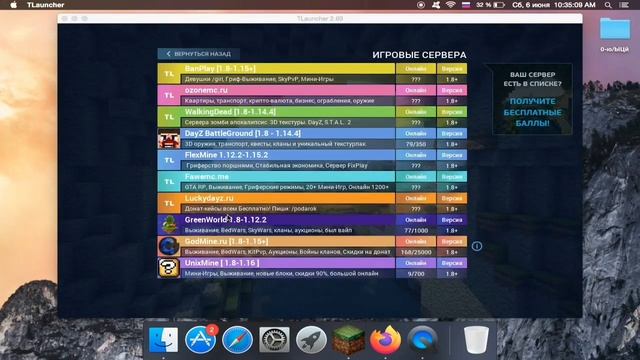
Task: Open the TLauncher menu in menu bar
Action: point(46,5)
